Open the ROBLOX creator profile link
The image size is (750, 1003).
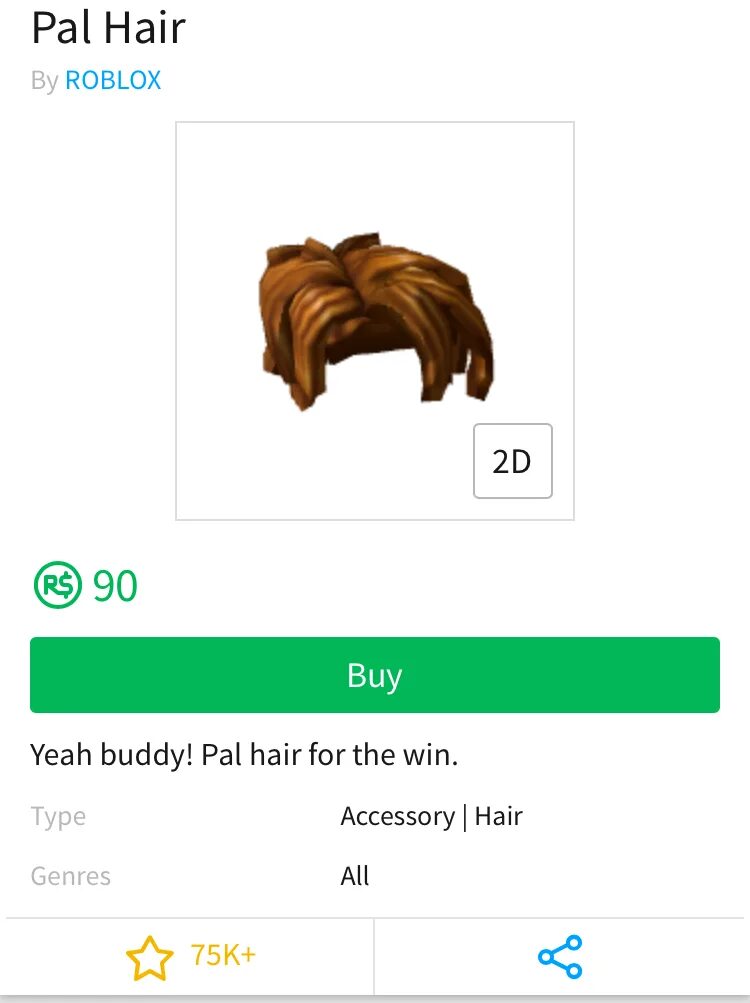pos(113,81)
